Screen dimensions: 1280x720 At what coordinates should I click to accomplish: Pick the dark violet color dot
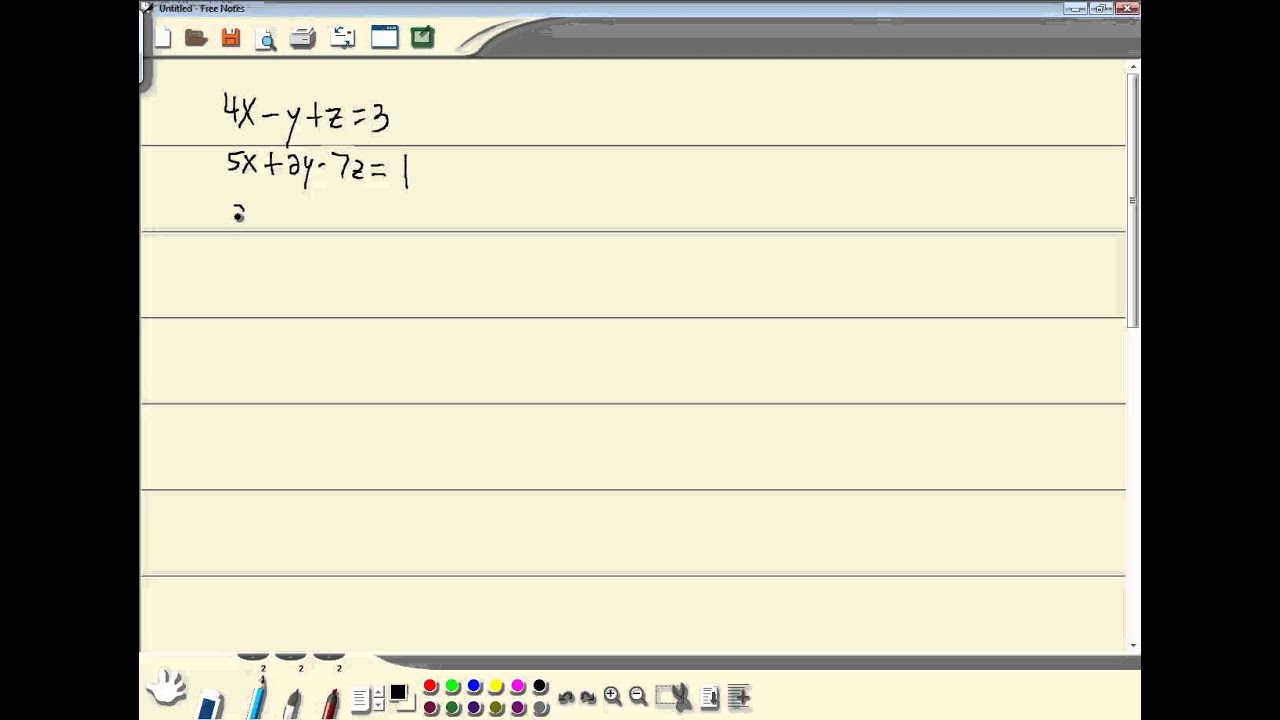pyautogui.click(x=518, y=708)
